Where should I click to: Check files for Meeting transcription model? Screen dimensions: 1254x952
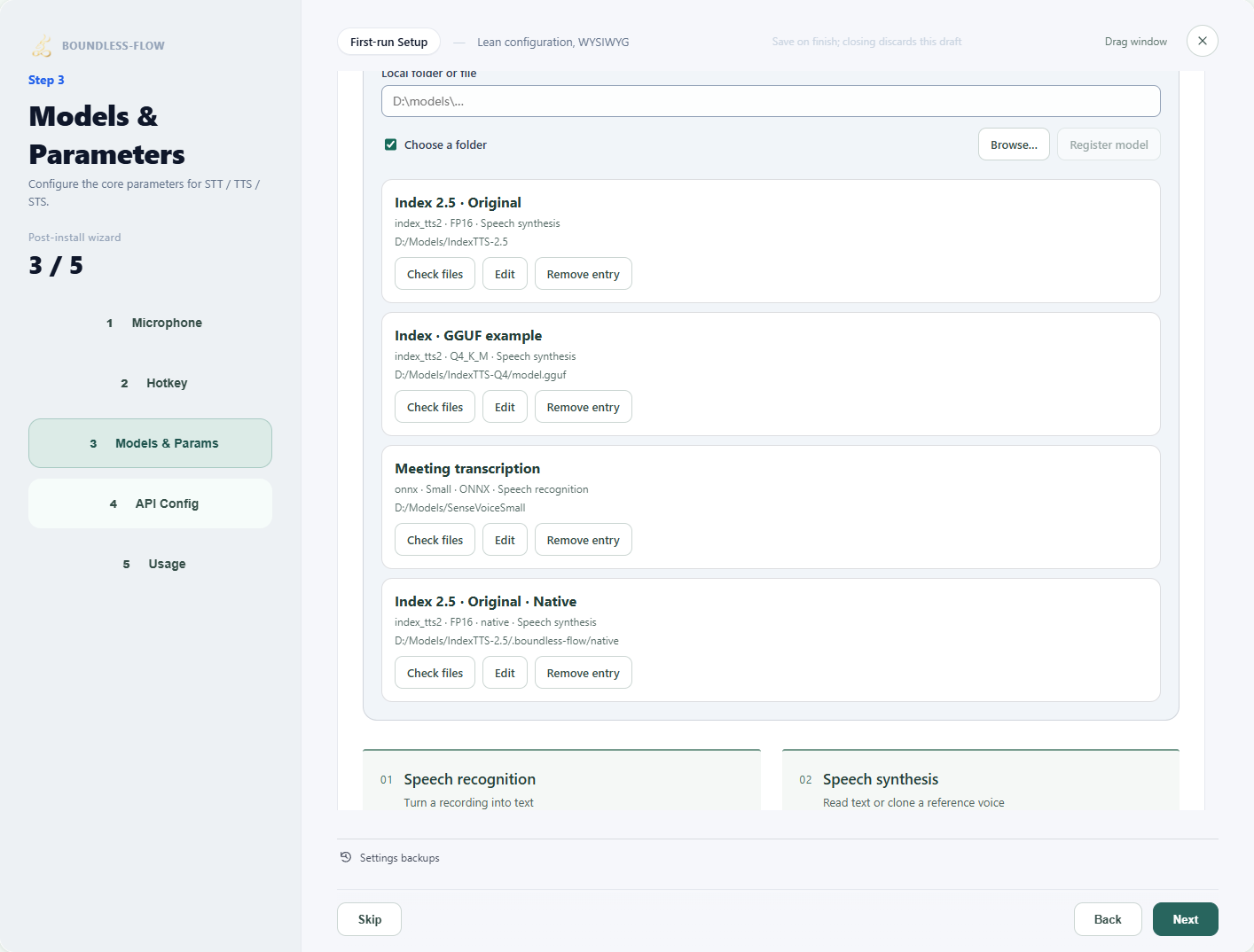(x=435, y=540)
